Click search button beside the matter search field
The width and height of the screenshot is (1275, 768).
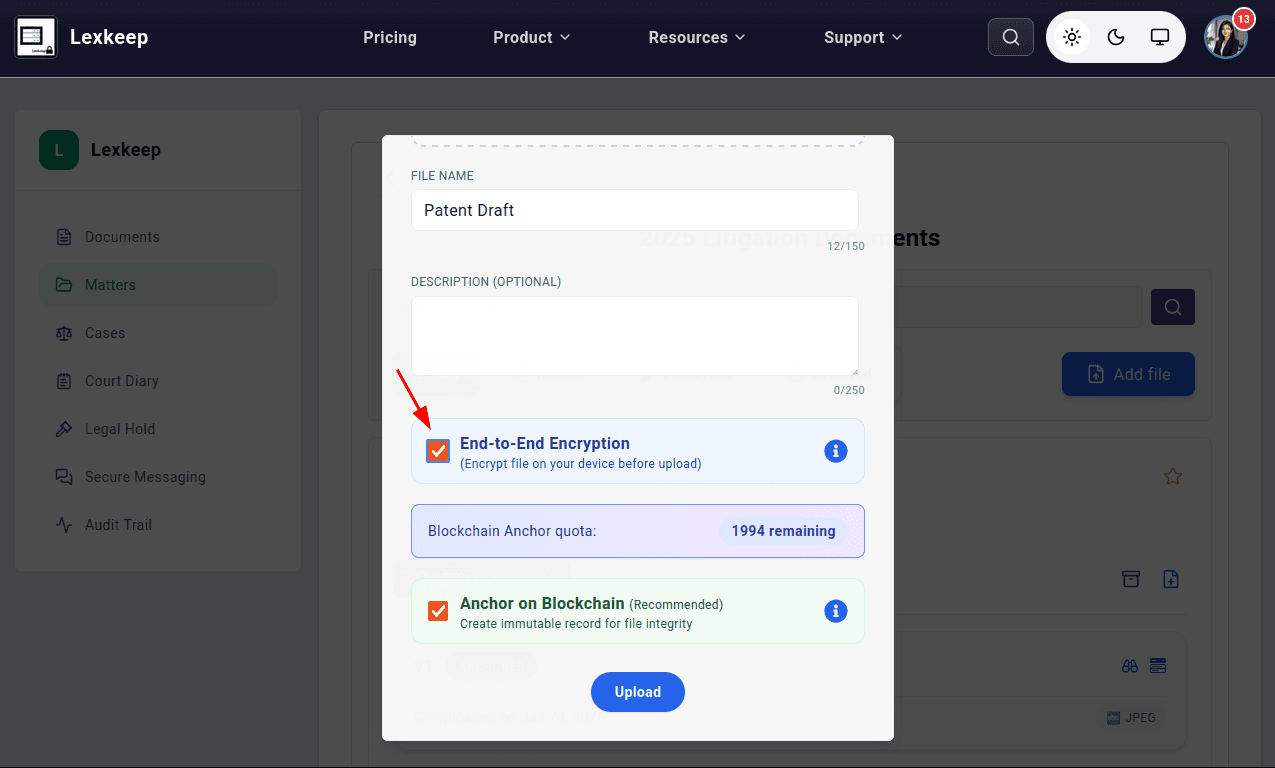[x=1173, y=307]
